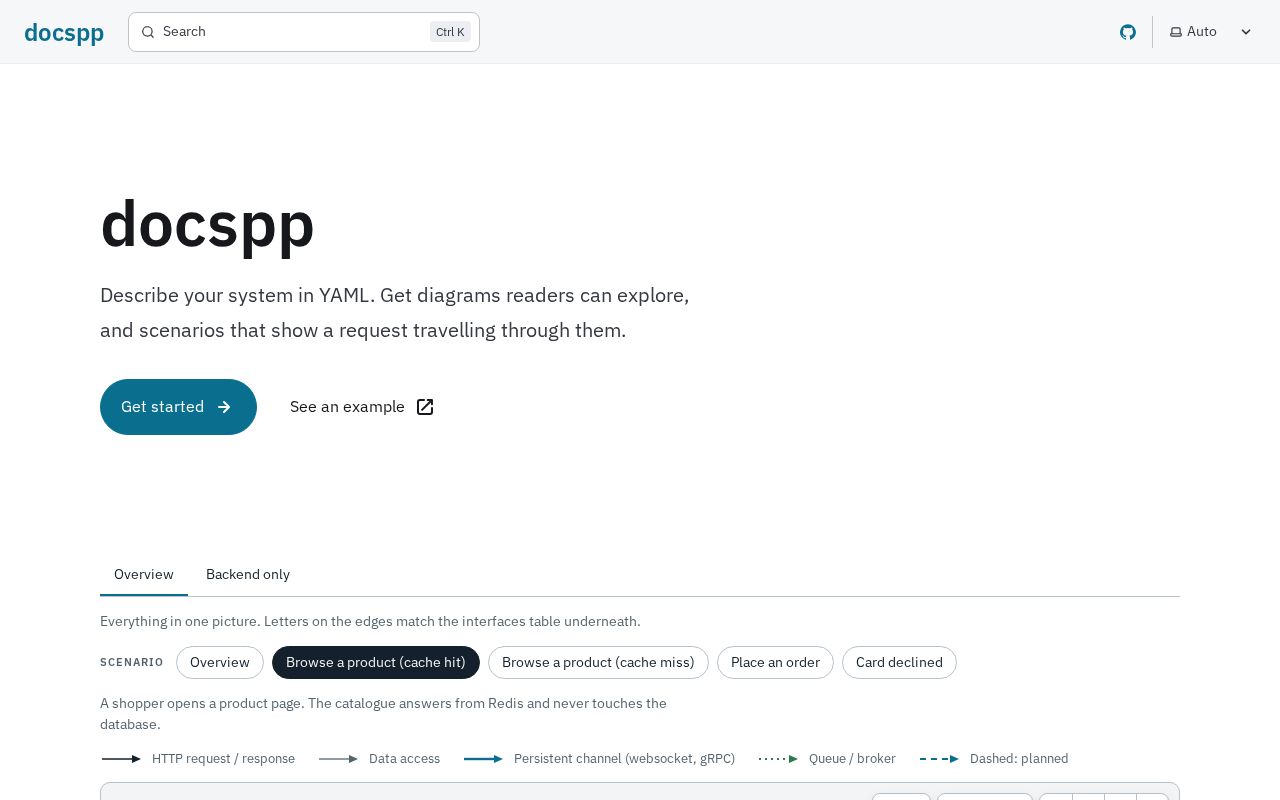This screenshot has width=1280, height=800.
Task: Click the Ctrl K shortcut badge
Action: tap(450, 32)
